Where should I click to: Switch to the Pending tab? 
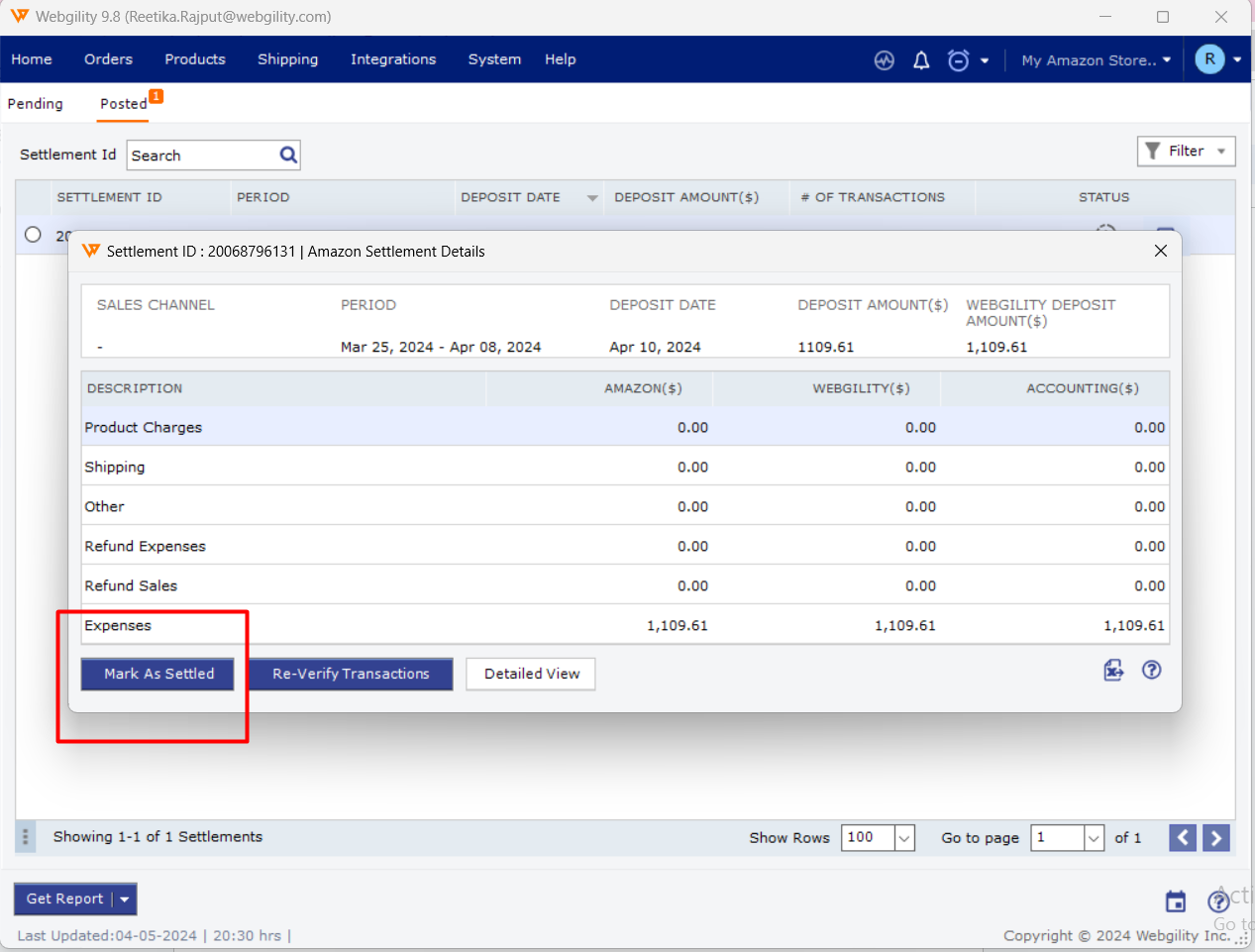point(36,104)
